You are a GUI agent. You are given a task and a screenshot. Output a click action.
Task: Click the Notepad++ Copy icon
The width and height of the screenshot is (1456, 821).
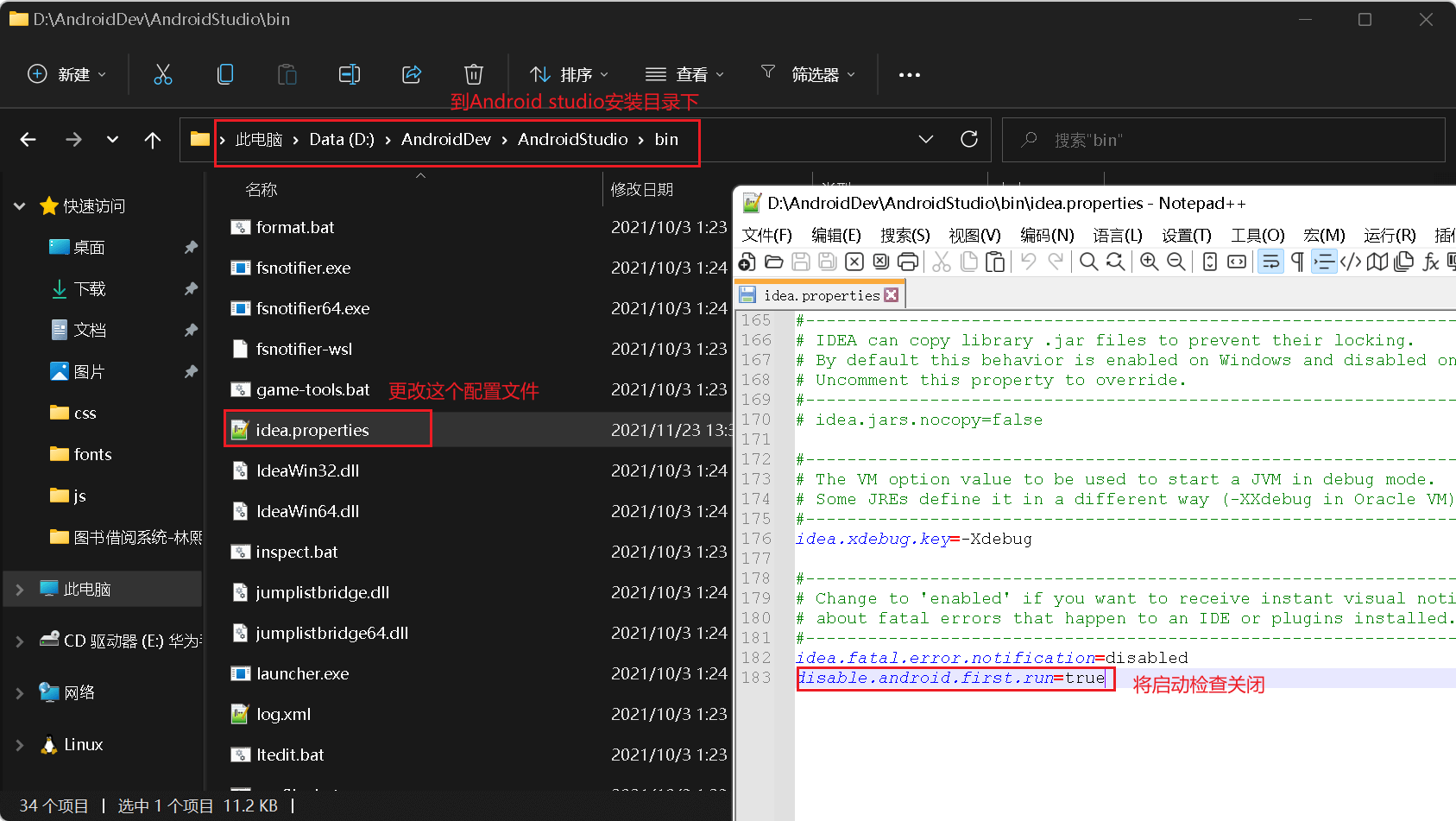[968, 262]
